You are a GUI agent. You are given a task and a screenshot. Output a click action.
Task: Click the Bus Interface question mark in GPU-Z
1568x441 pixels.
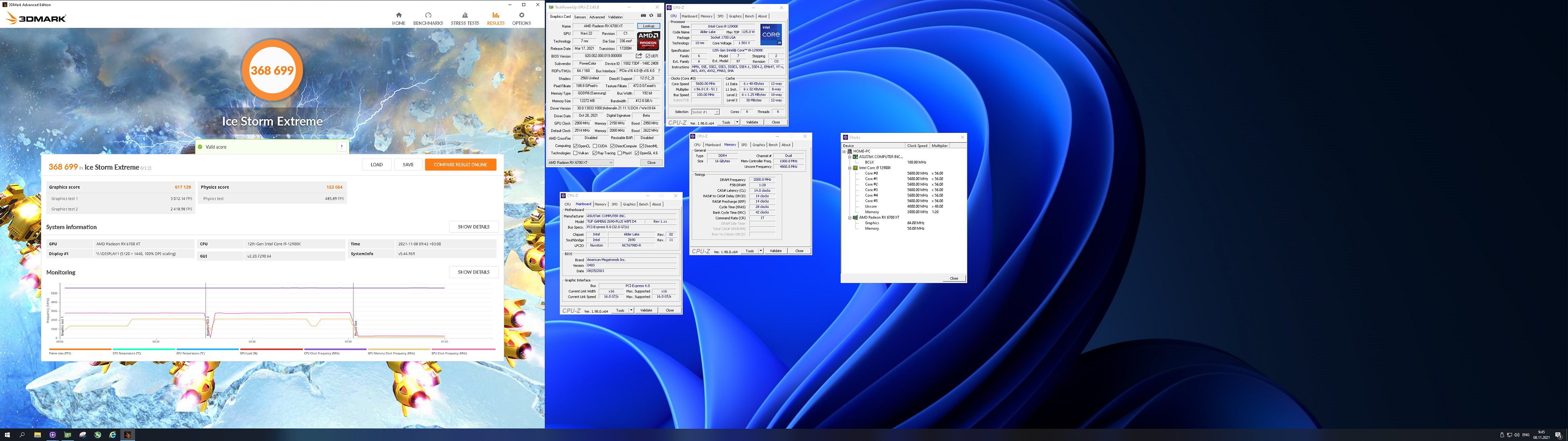coord(658,71)
